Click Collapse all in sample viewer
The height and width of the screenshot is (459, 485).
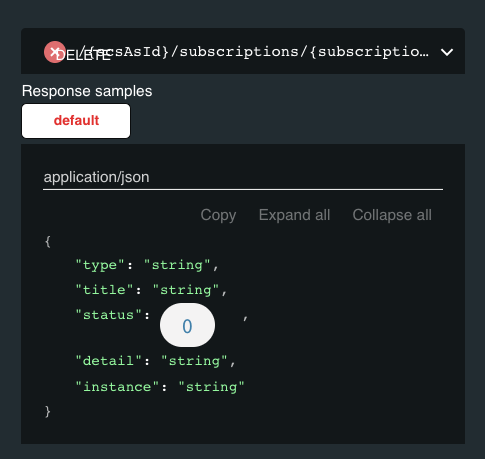tap(392, 215)
